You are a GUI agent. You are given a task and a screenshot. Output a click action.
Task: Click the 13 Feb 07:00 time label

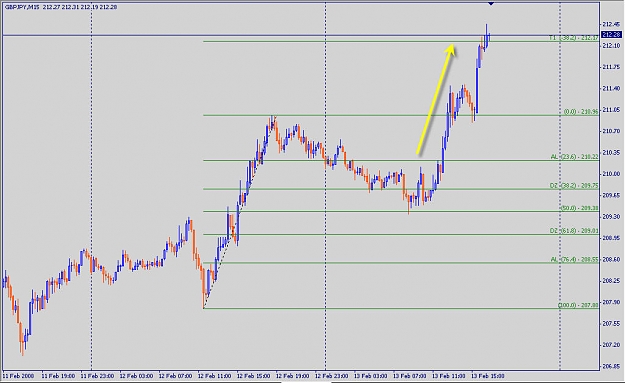(410, 376)
